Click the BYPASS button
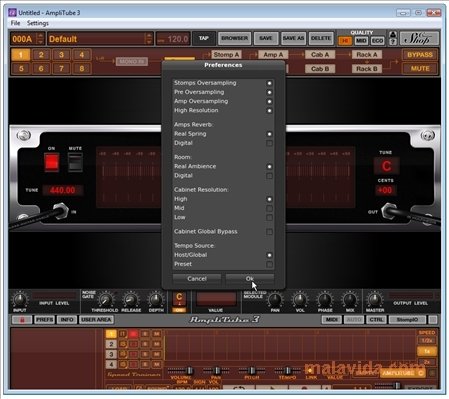The image size is (449, 399). 420,55
